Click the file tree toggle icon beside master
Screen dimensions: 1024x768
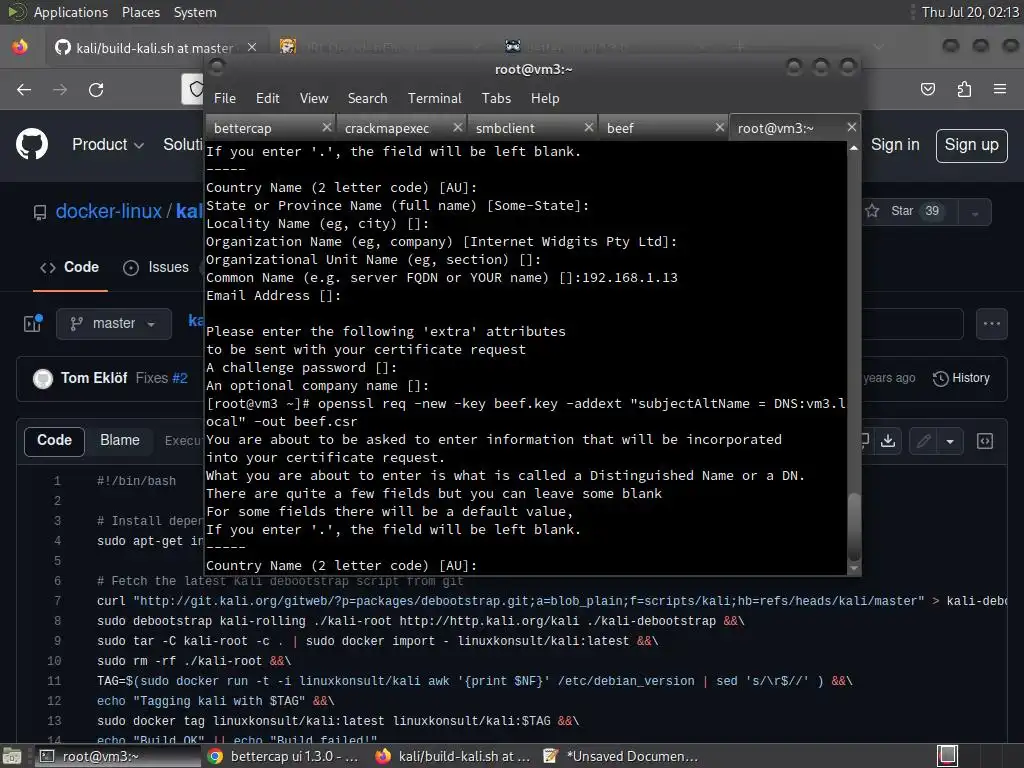point(33,323)
